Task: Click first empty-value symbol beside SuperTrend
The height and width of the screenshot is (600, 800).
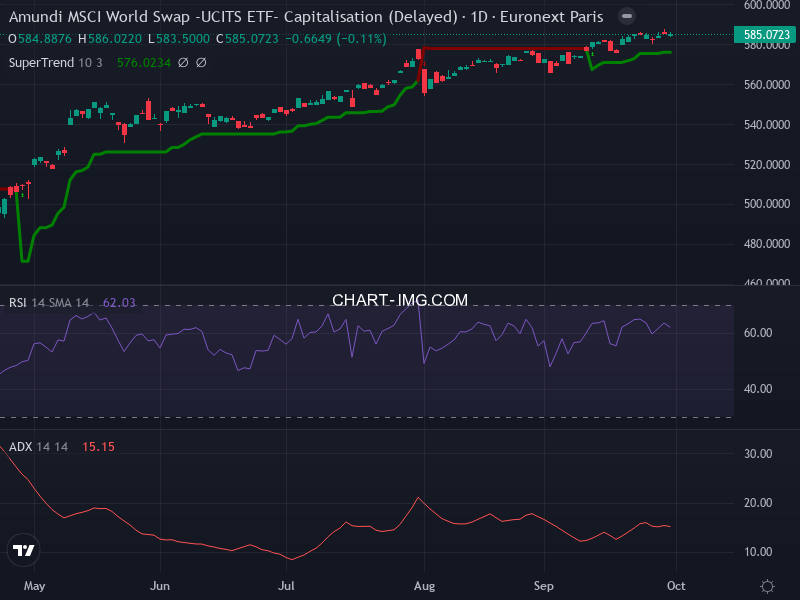Action: 183,62
